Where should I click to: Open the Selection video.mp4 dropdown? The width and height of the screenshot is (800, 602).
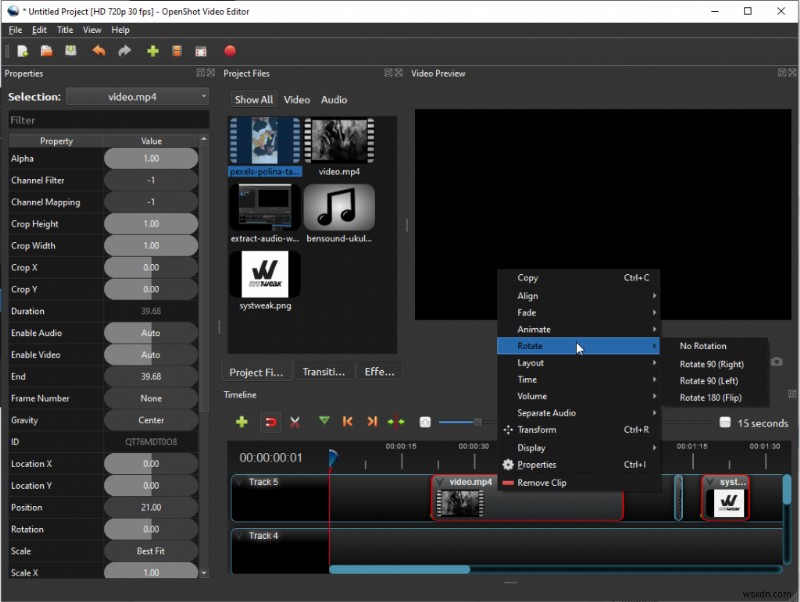138,96
